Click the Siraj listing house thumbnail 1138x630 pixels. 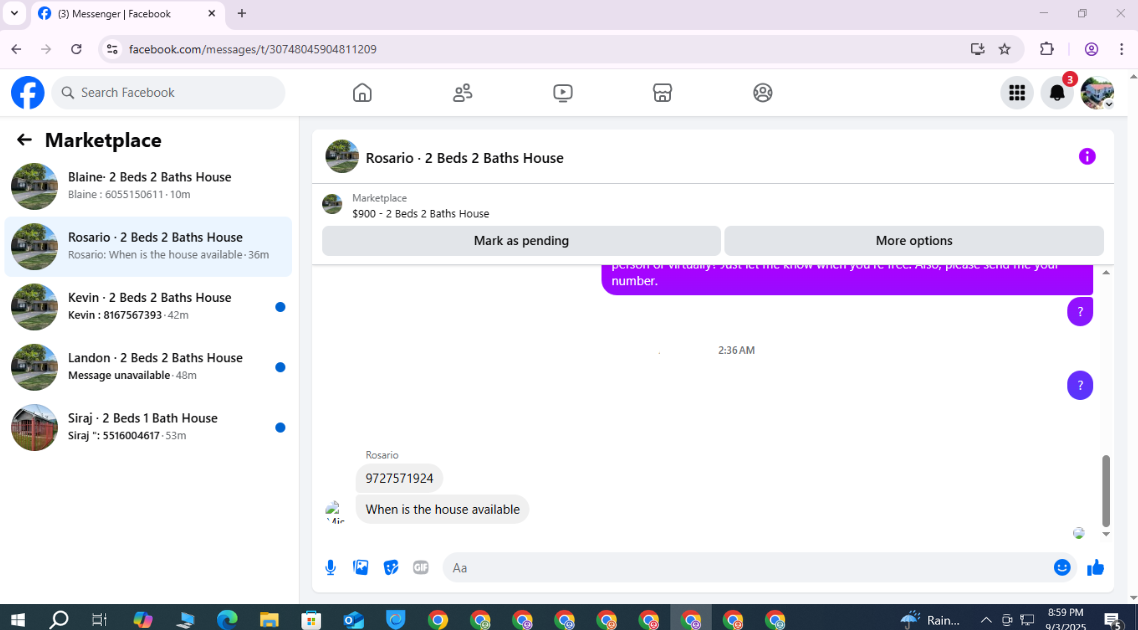coord(34,427)
